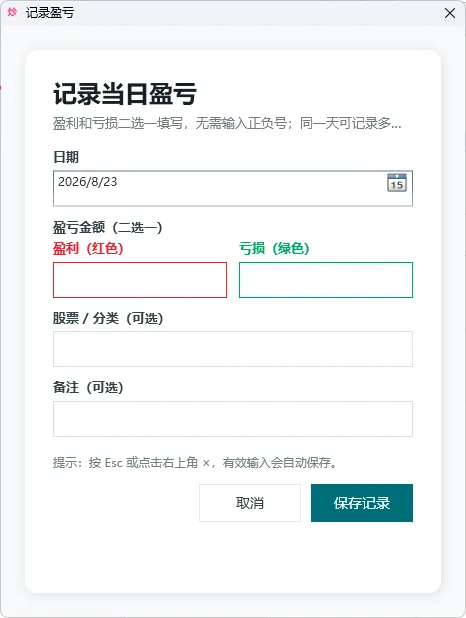Click the red 盈利（红色）label
Image resolution: width=466 pixels, height=618 pixels.
click(x=88, y=248)
